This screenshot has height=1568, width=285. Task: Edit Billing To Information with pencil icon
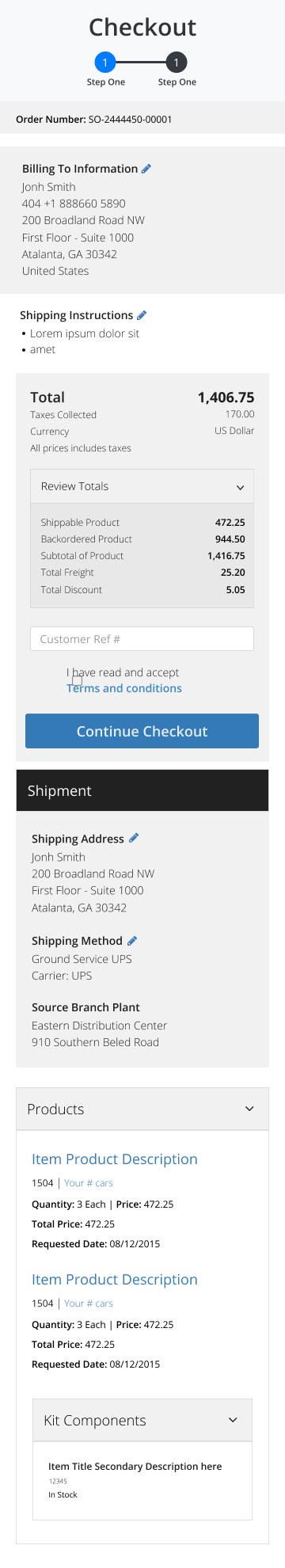pos(146,169)
